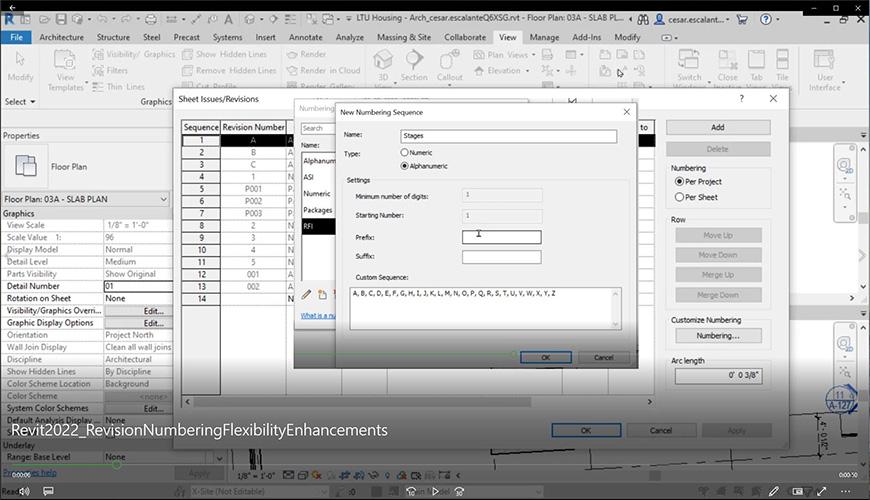Click the Print icon in quick access toolbar

pyautogui.click(x=150, y=19)
